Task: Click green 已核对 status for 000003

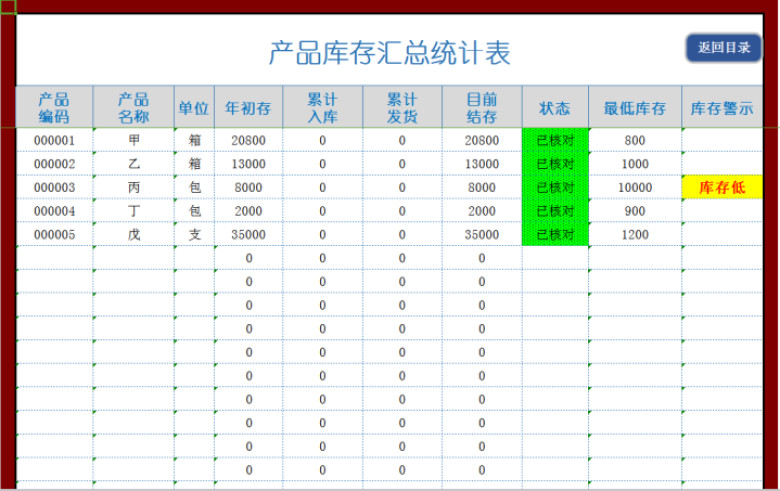Action: [x=555, y=188]
